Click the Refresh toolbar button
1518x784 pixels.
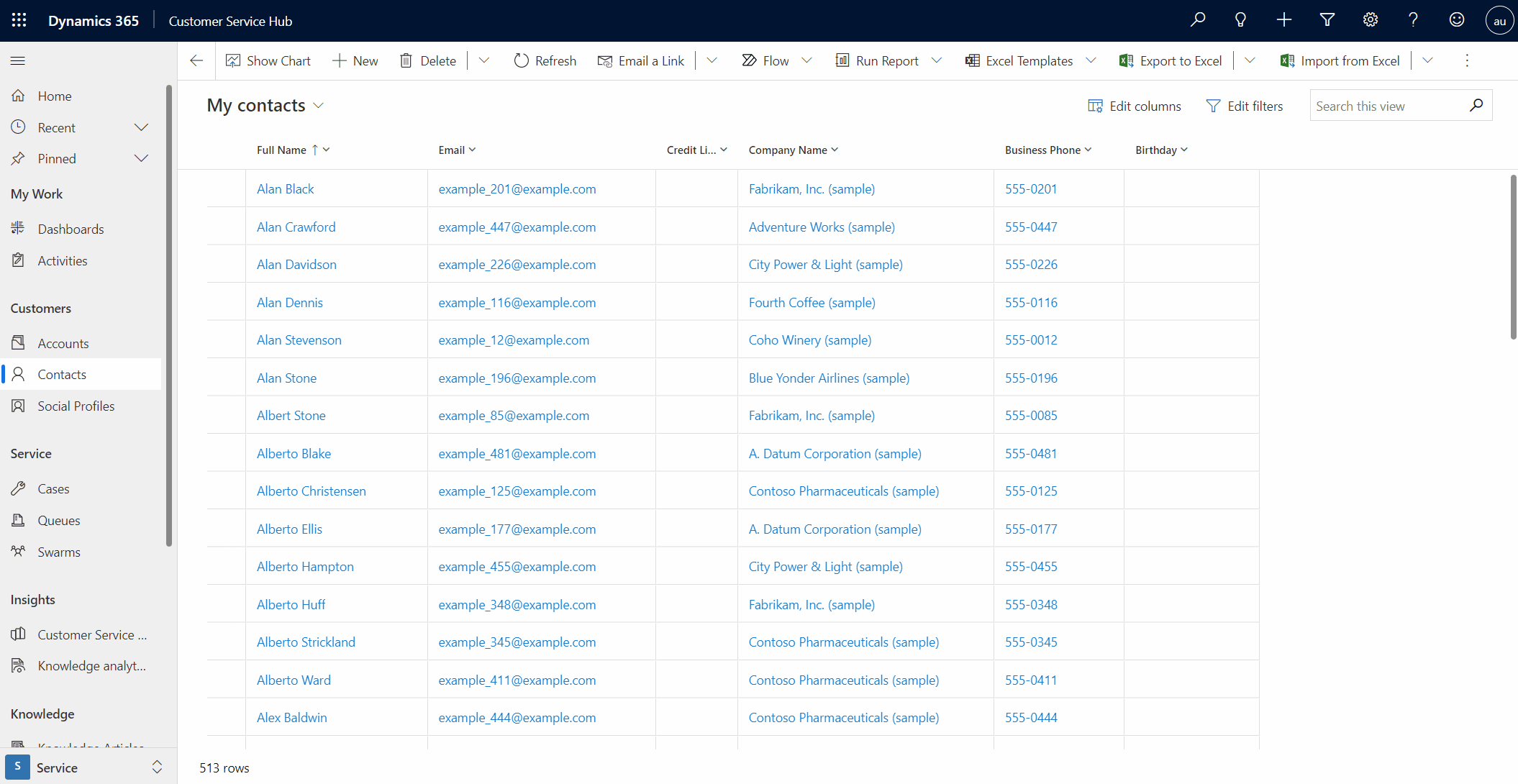545,61
